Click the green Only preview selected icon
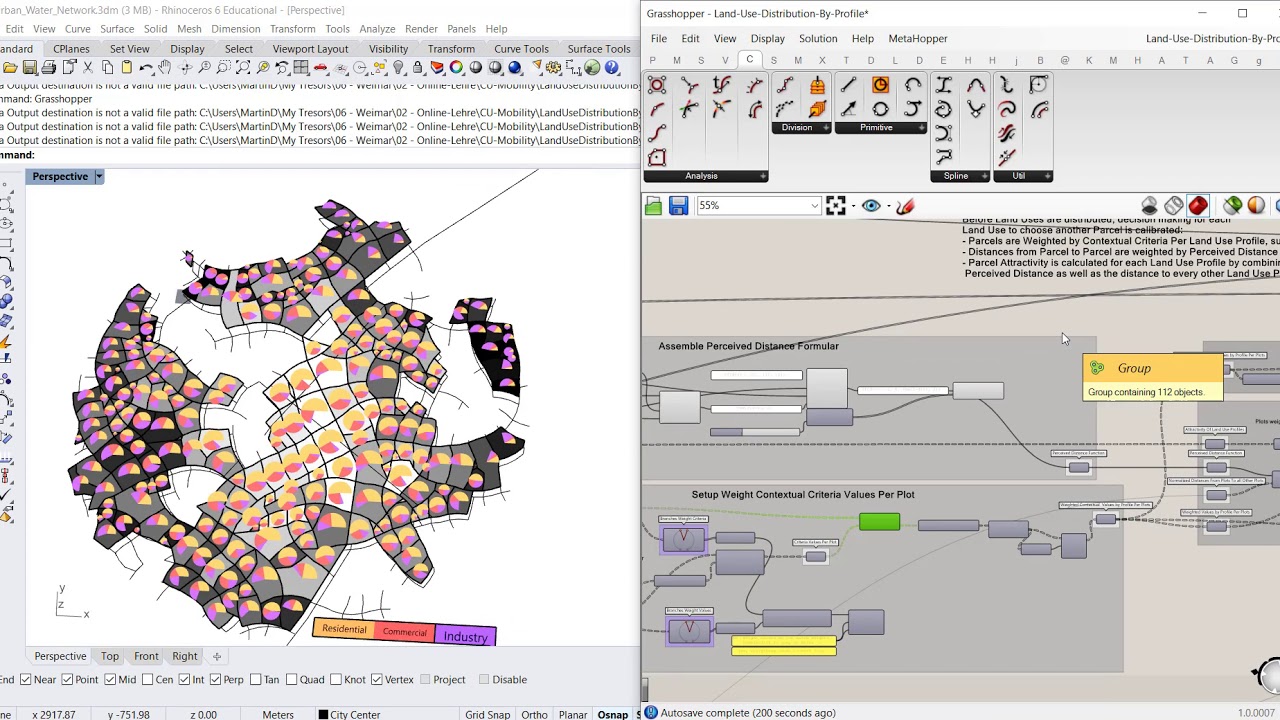 pos(1232,206)
